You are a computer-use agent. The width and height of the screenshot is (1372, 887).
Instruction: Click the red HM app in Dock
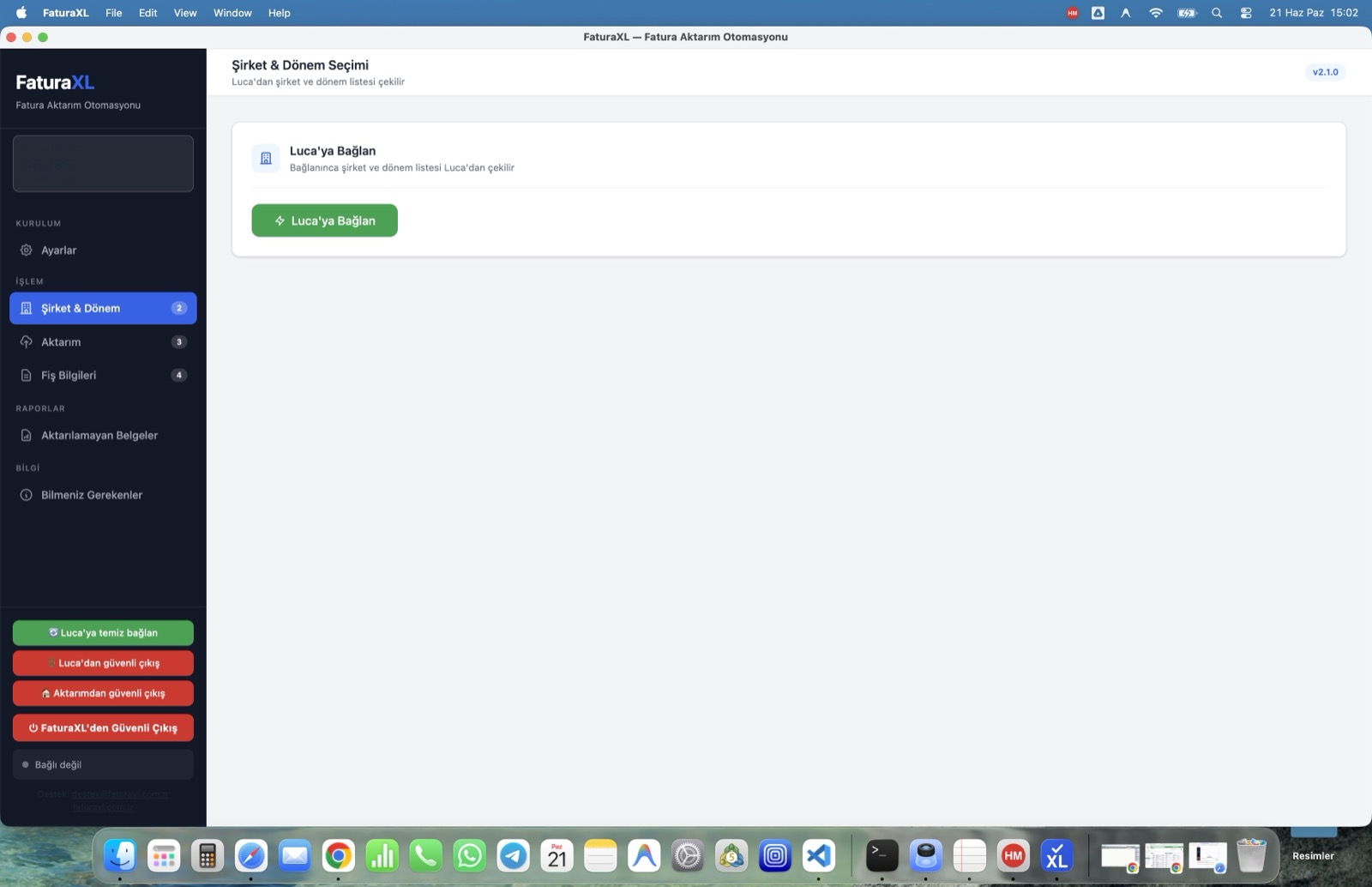click(x=1014, y=855)
